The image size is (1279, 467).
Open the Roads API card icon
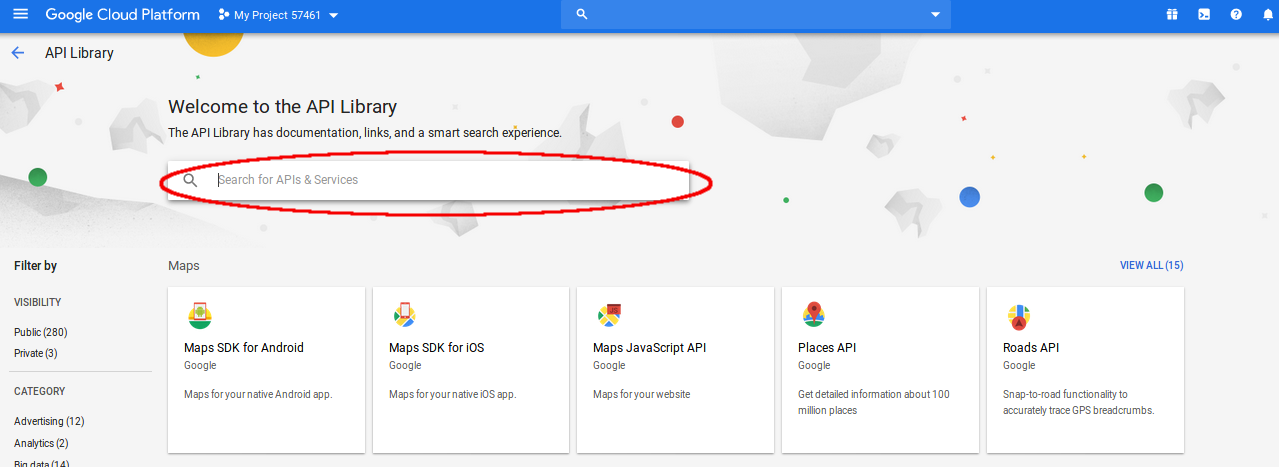pos(1018,317)
